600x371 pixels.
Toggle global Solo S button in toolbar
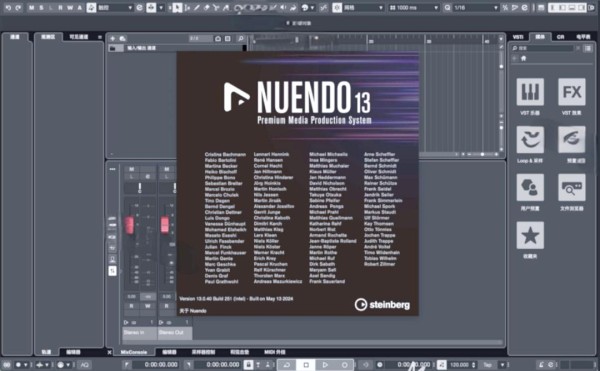click(x=41, y=8)
